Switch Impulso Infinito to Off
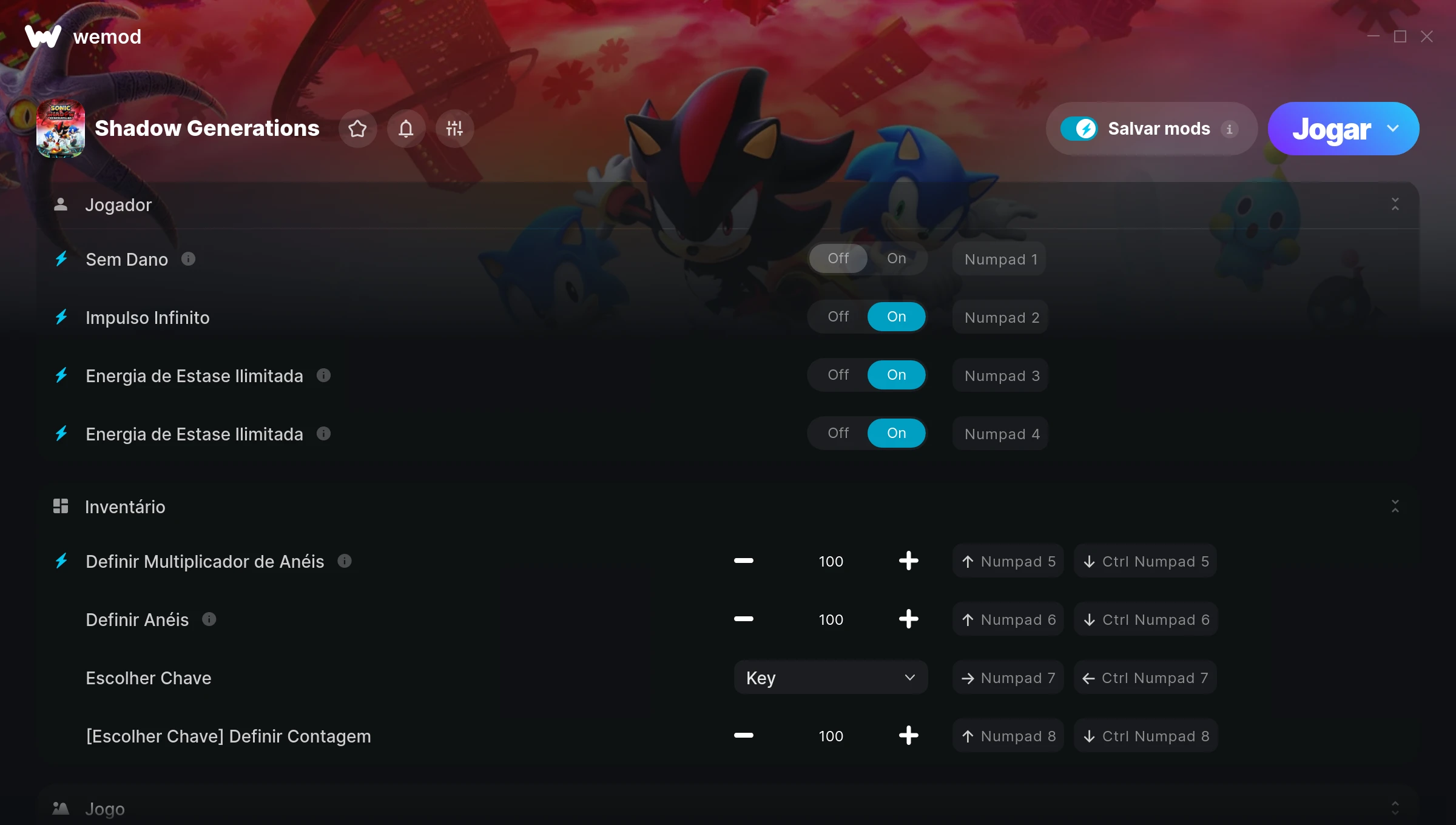Screen dimensions: 1456x825 click(838, 317)
